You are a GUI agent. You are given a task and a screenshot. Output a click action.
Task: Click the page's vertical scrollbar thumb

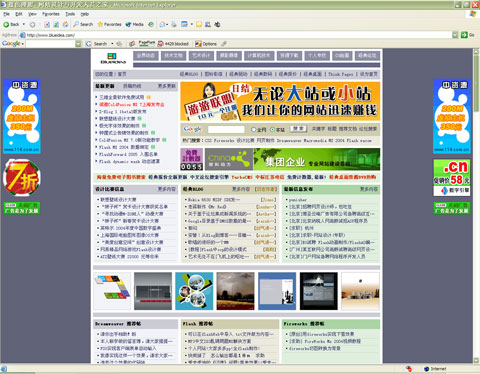click(x=476, y=83)
